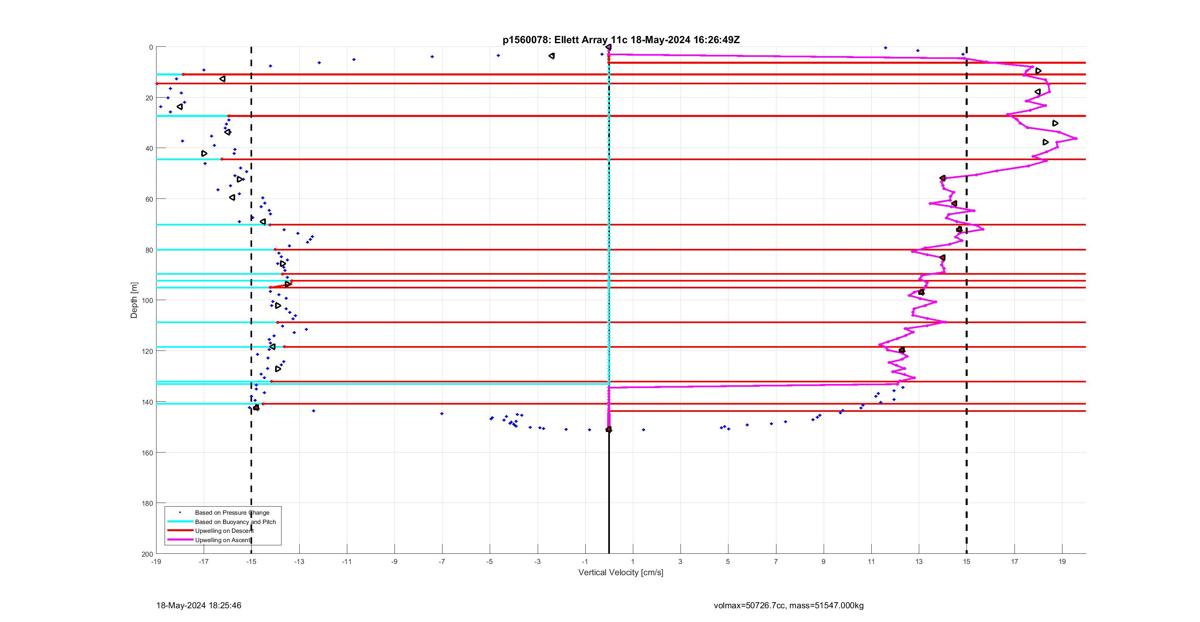Click x-axis tick label '-9'
The width and height of the screenshot is (1200, 622).
coord(394,562)
